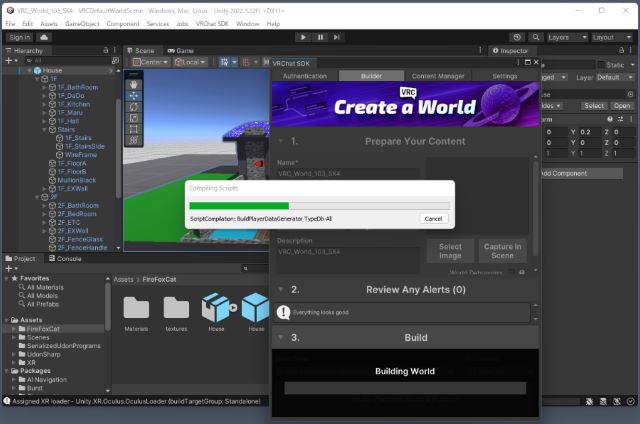
Task: Select the Transform tool in scene
Action: click(x=133, y=140)
